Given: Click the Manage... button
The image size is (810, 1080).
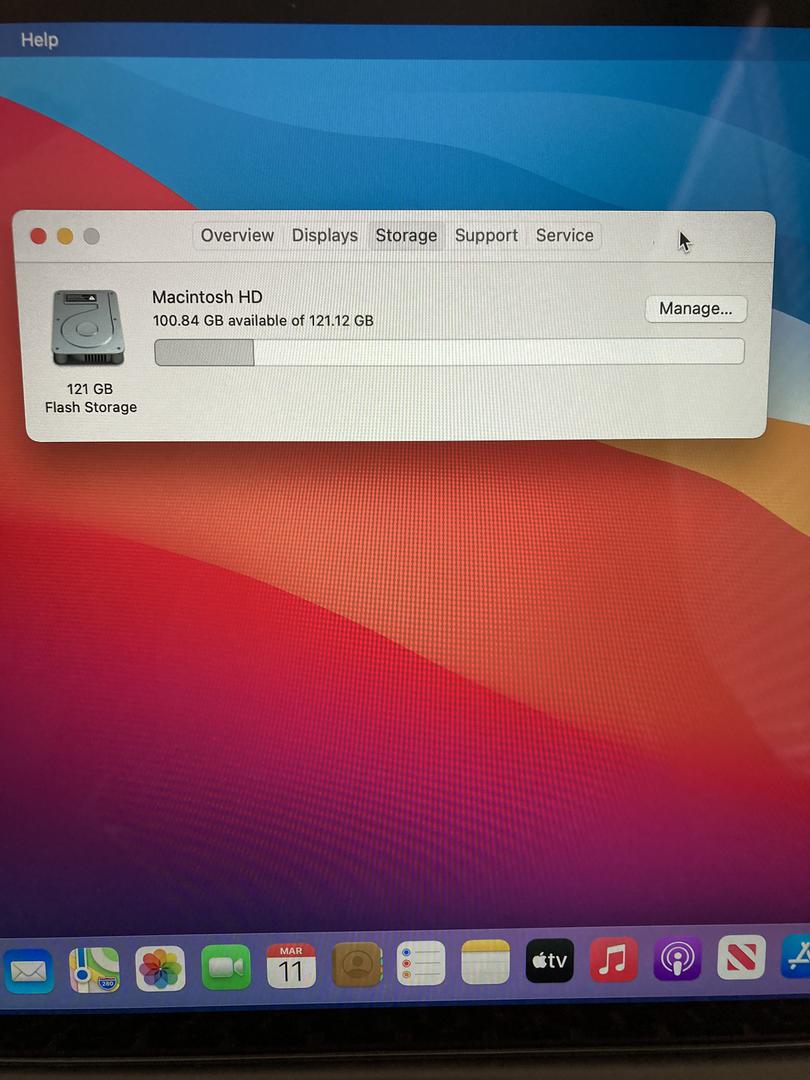Looking at the screenshot, I should pyautogui.click(x=696, y=309).
